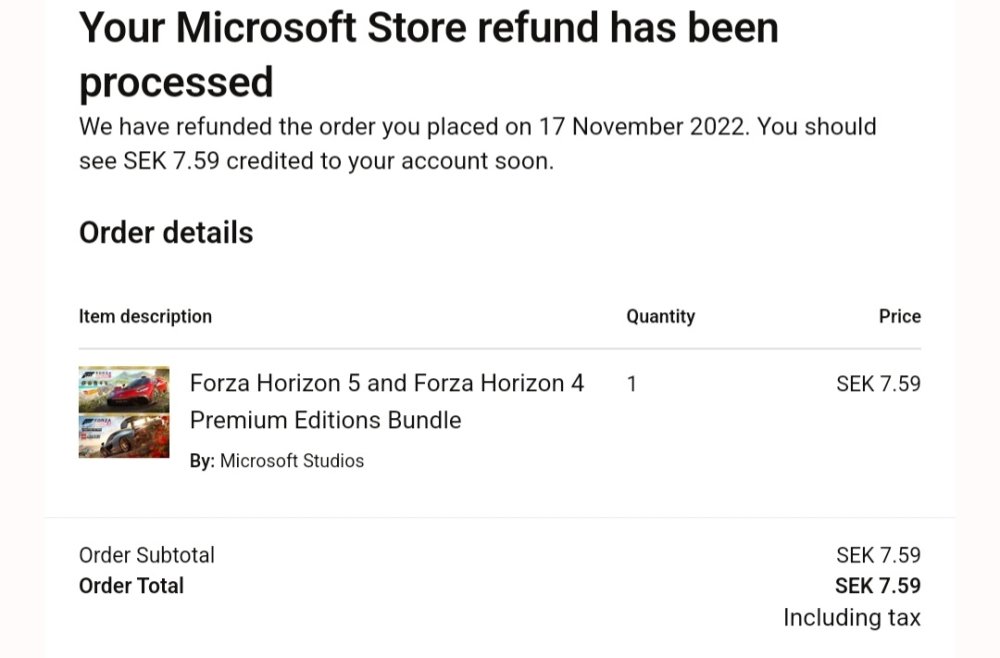This screenshot has width=1000, height=658.
Task: Select the refund processed headline
Action: click(428, 54)
